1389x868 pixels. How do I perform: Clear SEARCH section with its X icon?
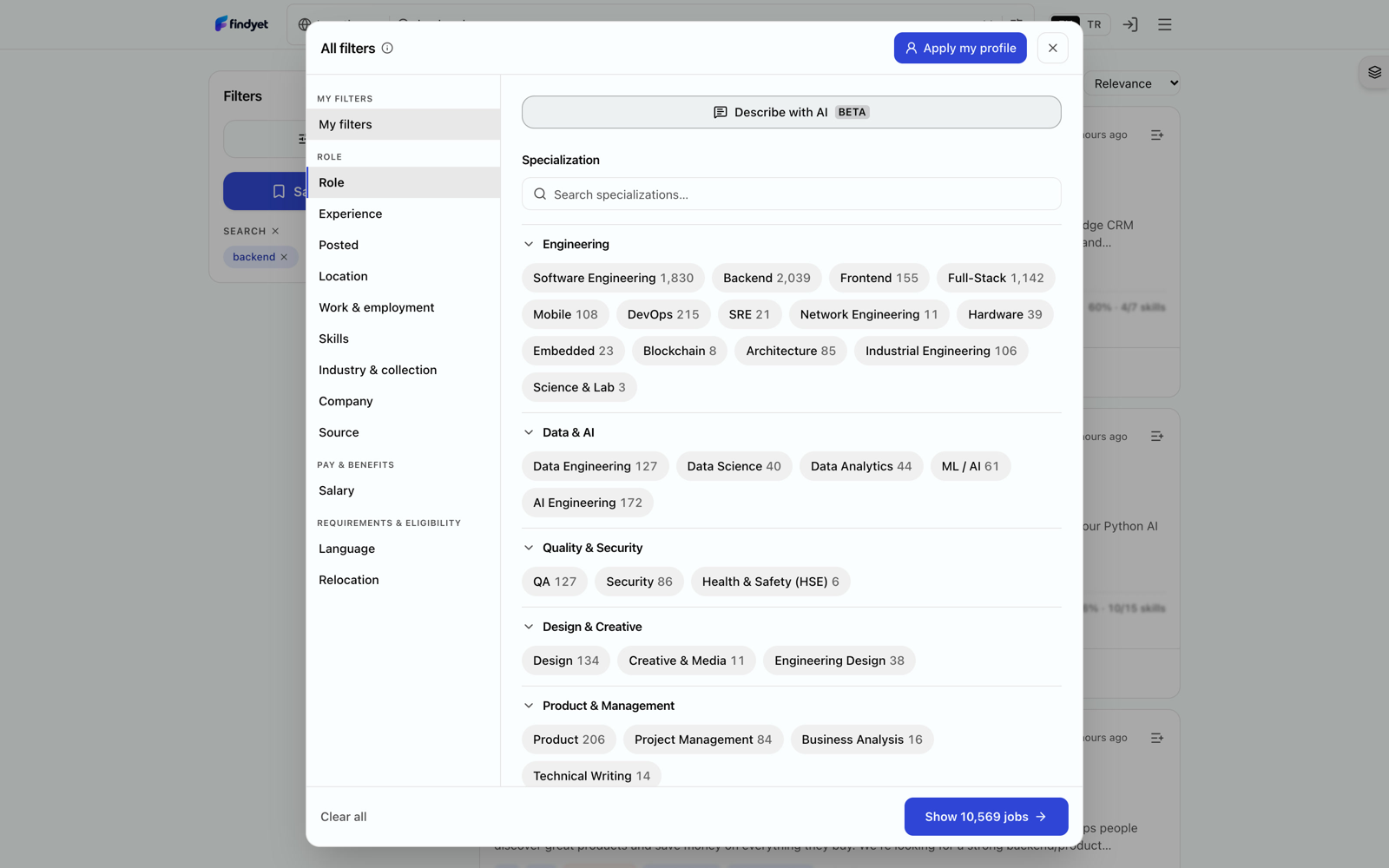click(275, 231)
